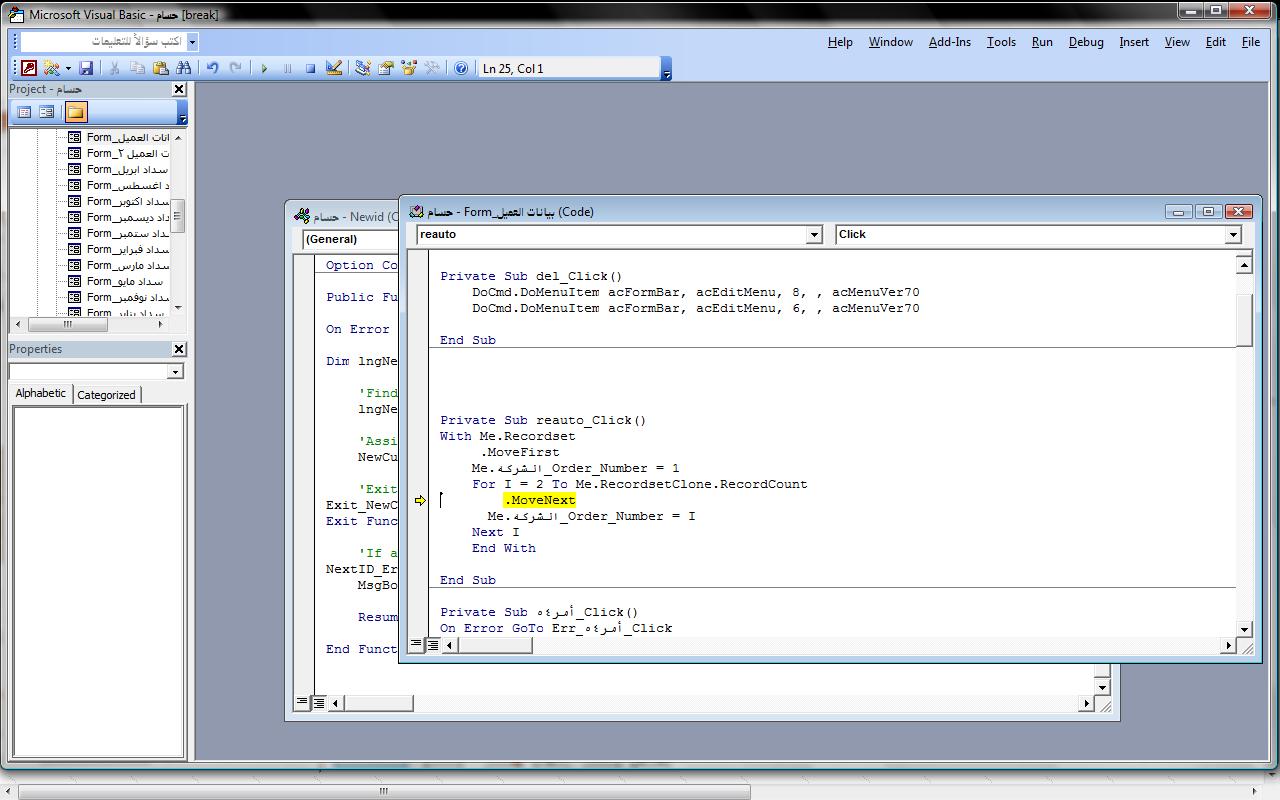Switch to the Alphabetic tab
The width and height of the screenshot is (1280, 800).
41,393
